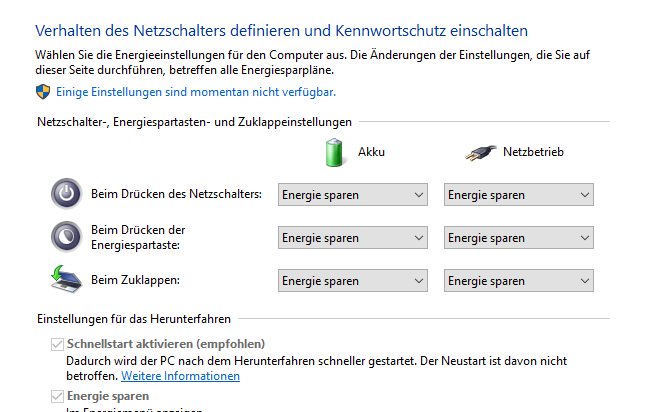Expand Netzbetrieb dropdown for Energiespartaste
The image size is (662, 412).
click(518, 238)
